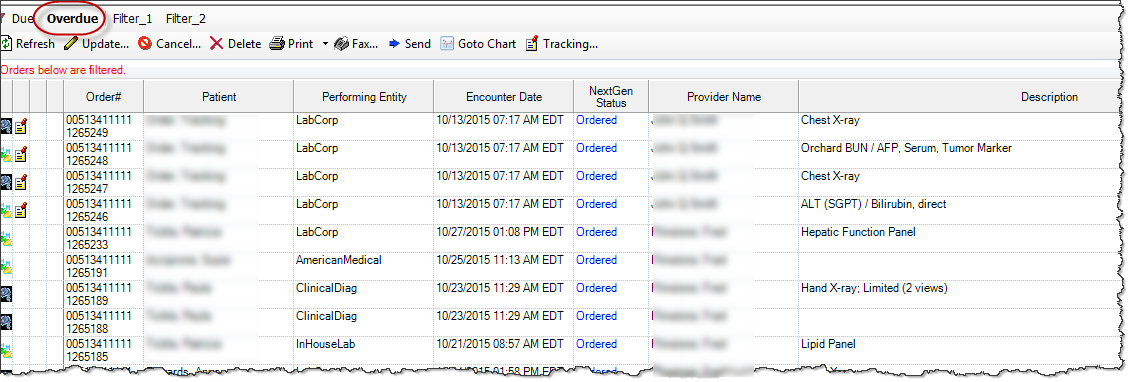Click the Send arrow icon
This screenshot has height=382, width=1131.
click(x=394, y=44)
